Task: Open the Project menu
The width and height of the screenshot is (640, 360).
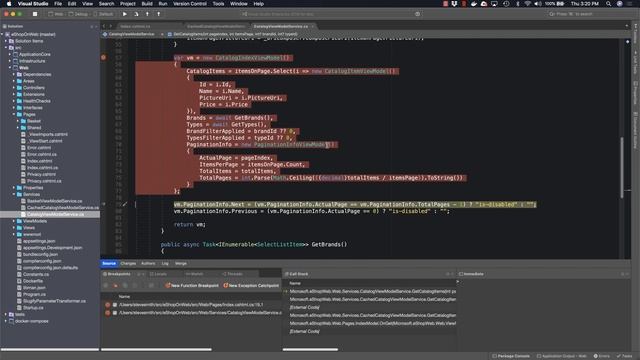Action: (127, 4)
